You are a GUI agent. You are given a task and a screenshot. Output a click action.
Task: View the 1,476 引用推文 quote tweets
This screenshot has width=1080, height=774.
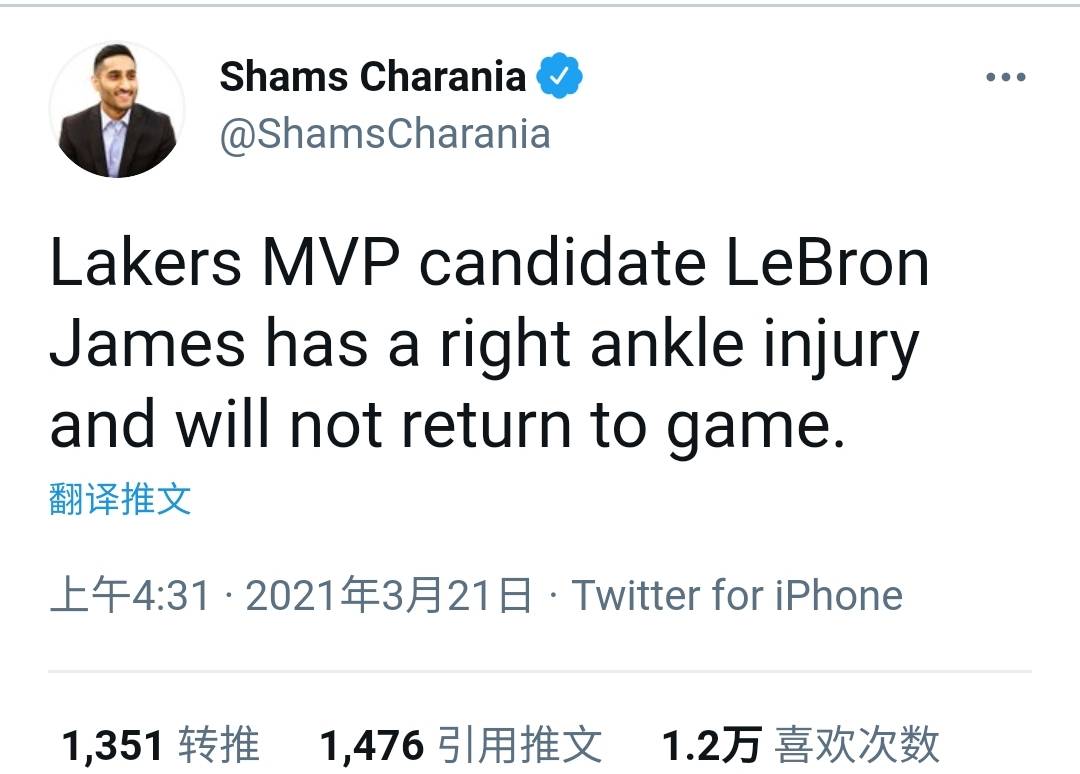[x=461, y=745]
